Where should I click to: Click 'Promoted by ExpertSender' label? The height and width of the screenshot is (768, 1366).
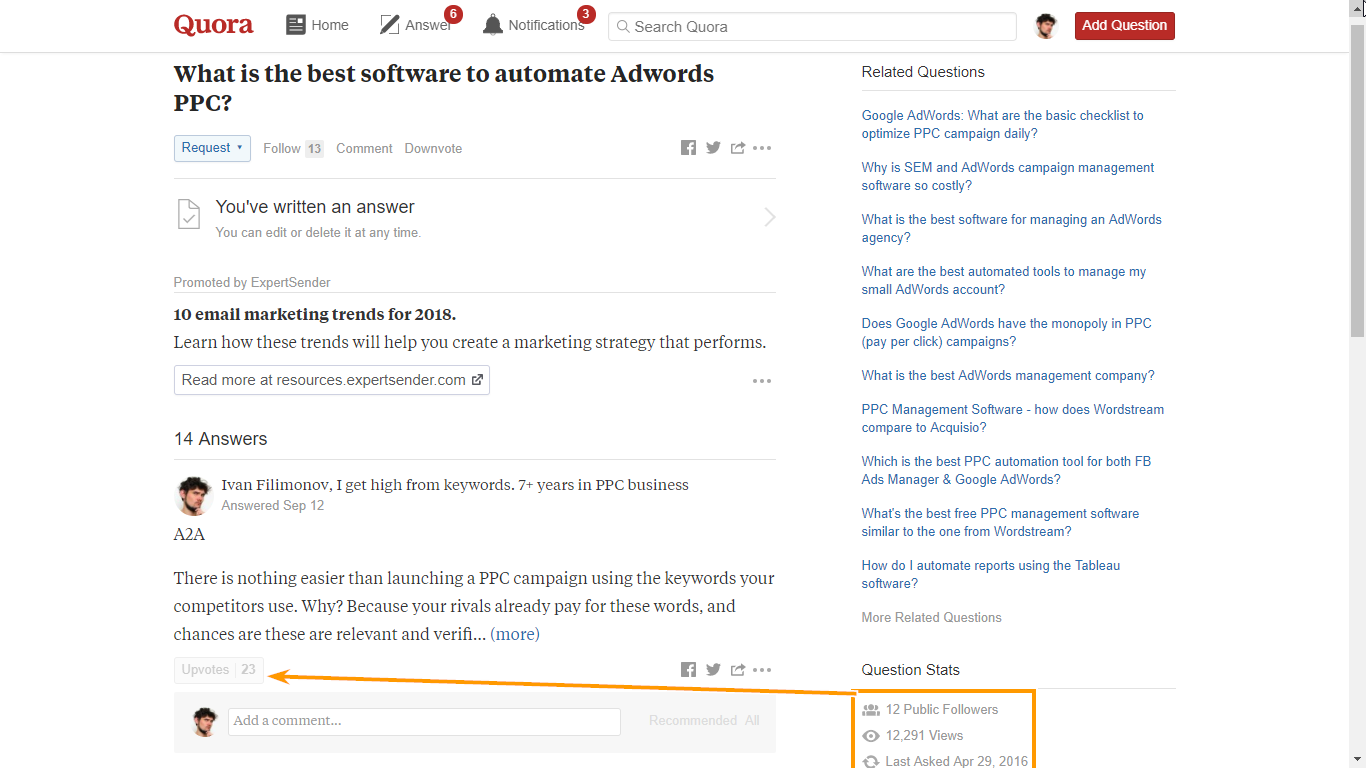click(x=252, y=282)
